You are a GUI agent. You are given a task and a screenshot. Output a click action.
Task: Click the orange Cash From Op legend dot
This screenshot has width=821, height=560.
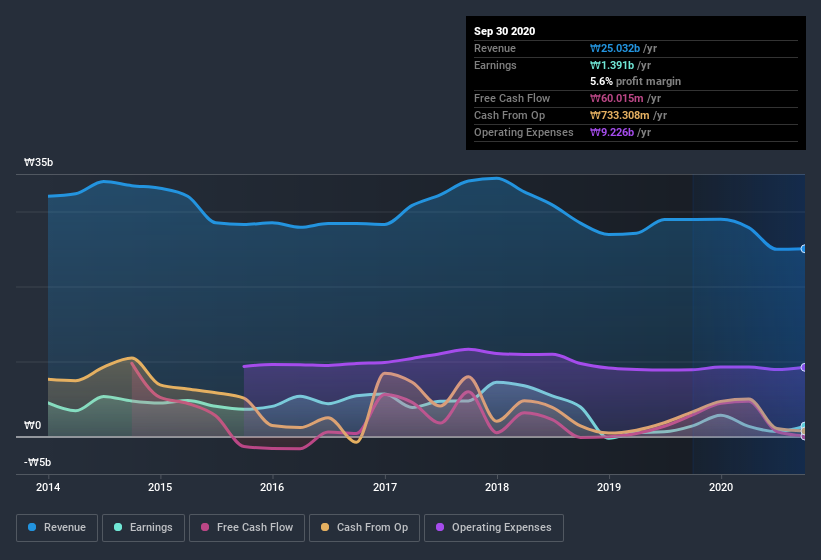point(325,527)
